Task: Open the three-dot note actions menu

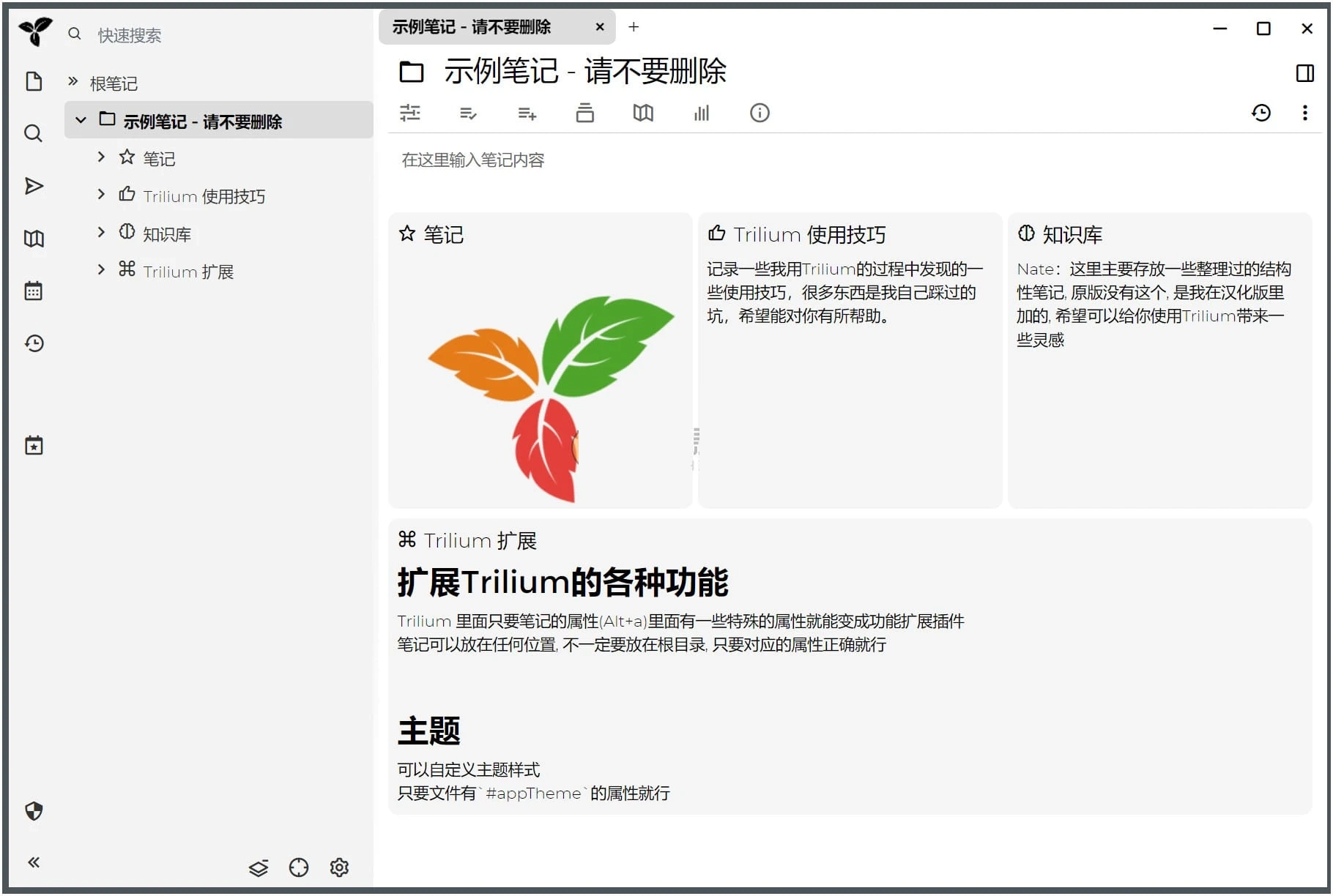Action: [x=1305, y=113]
